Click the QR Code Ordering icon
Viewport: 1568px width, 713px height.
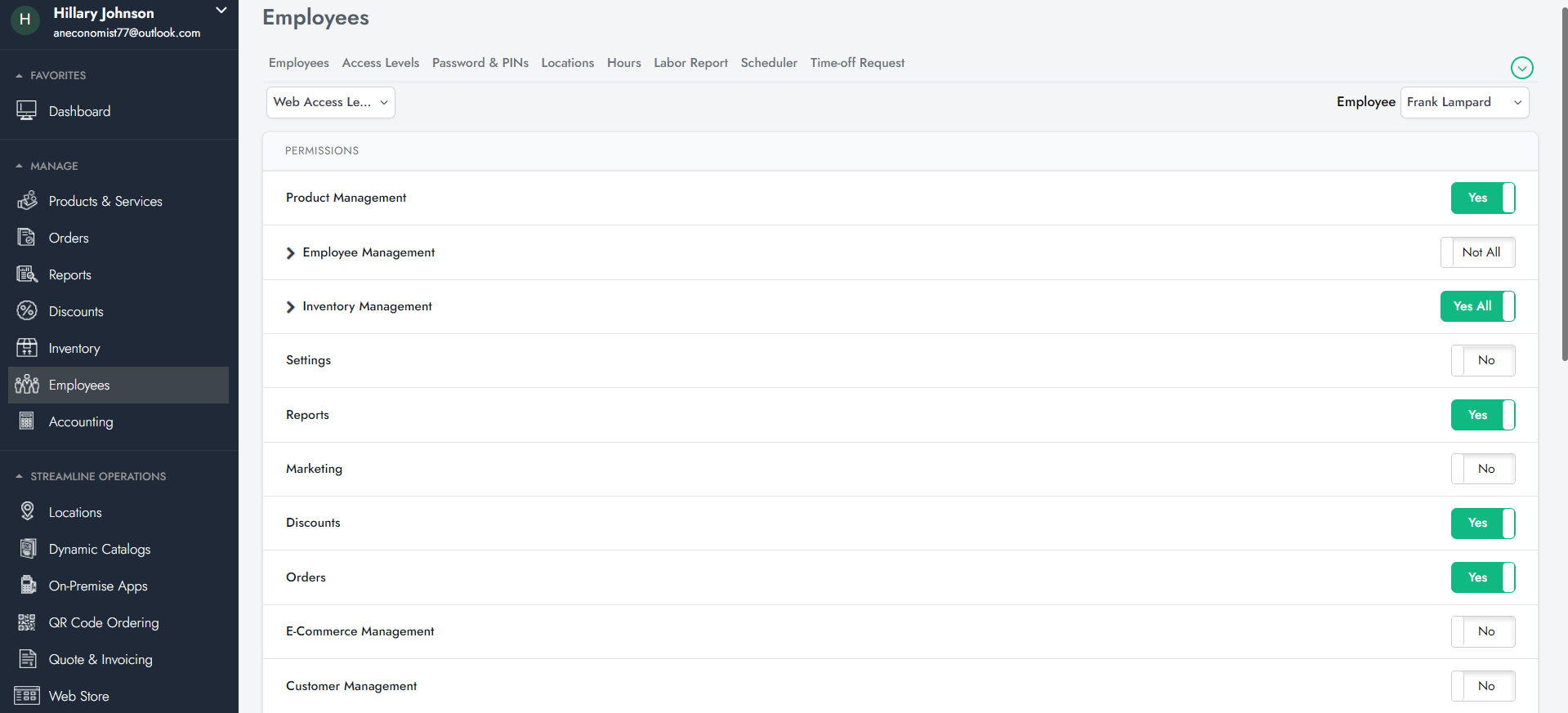coord(27,622)
